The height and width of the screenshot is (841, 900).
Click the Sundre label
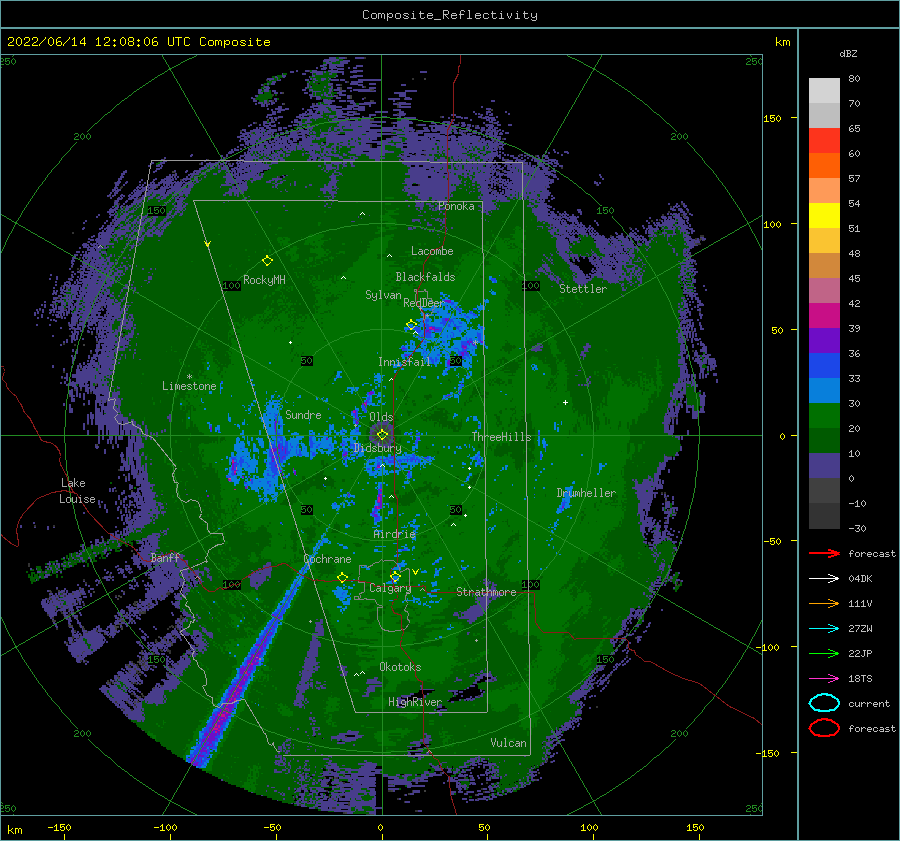pyautogui.click(x=303, y=415)
